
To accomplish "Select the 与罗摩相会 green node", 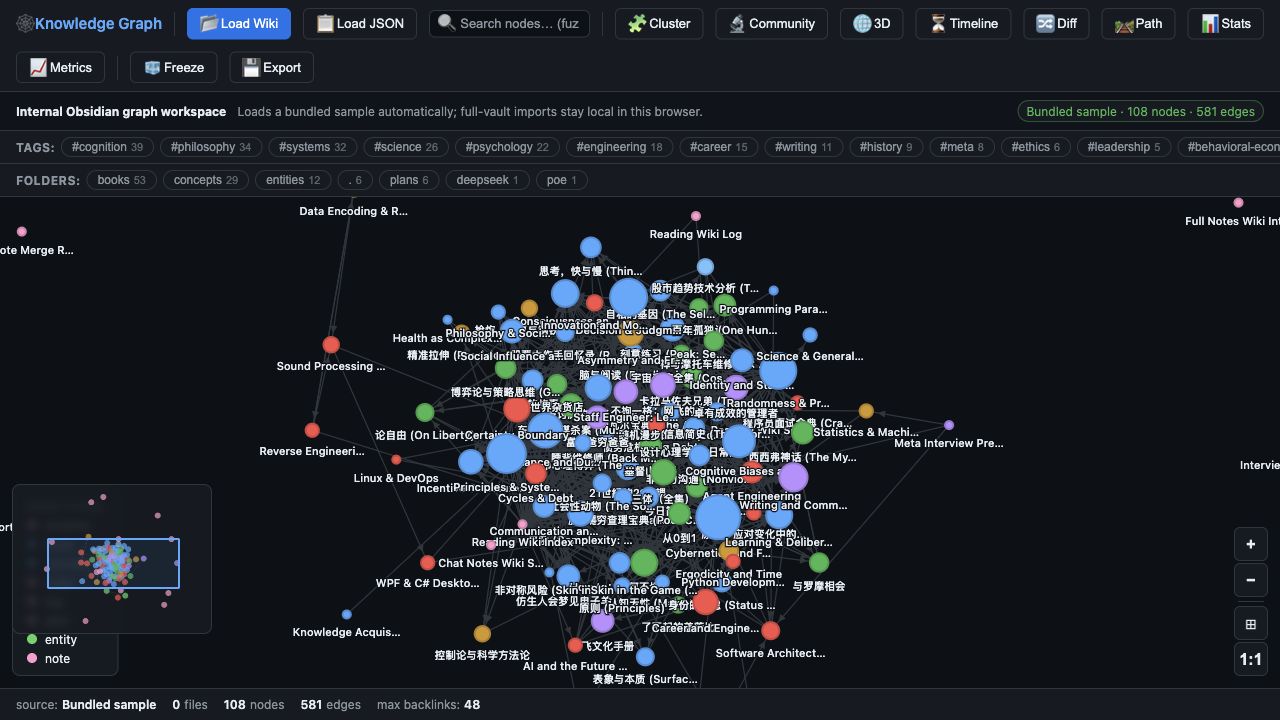I will tap(819, 562).
